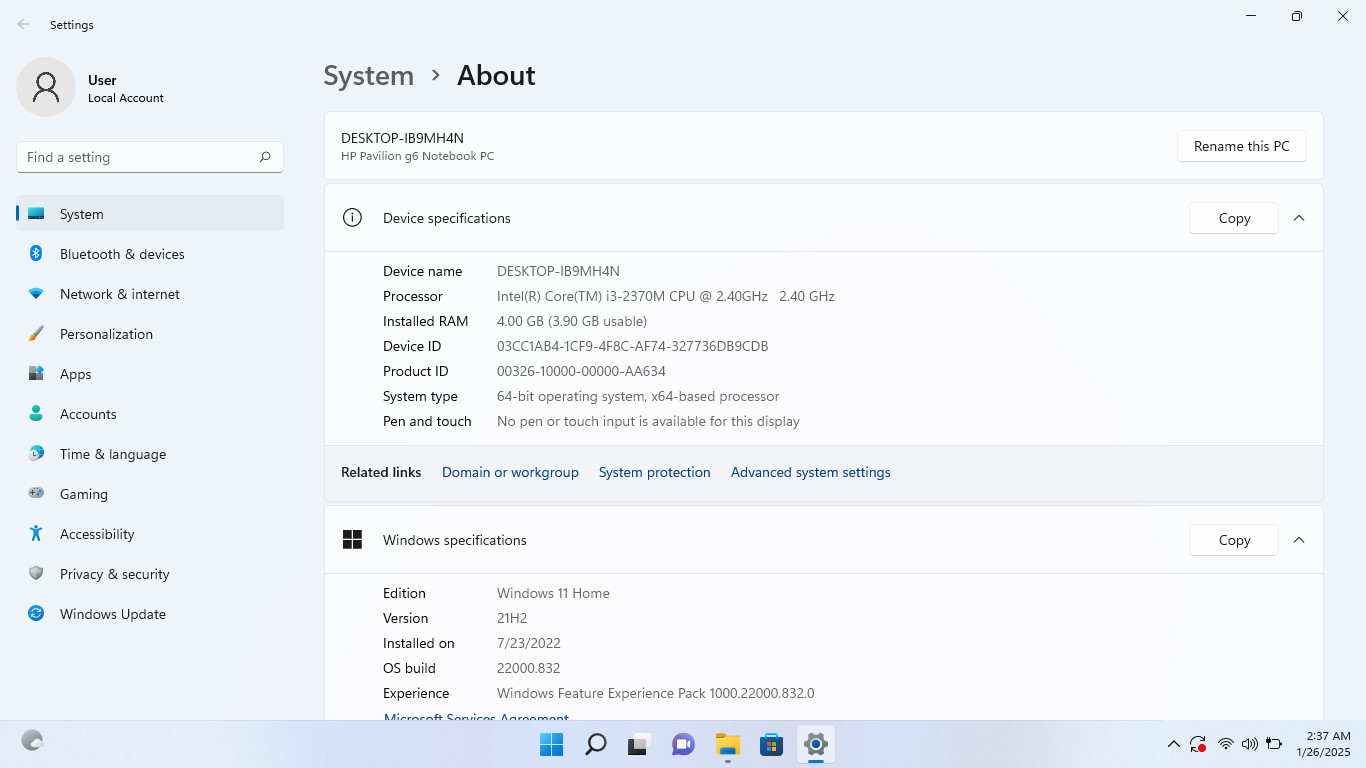The height and width of the screenshot is (768, 1366).
Task: Click Rename this PC button
Action: (1242, 146)
